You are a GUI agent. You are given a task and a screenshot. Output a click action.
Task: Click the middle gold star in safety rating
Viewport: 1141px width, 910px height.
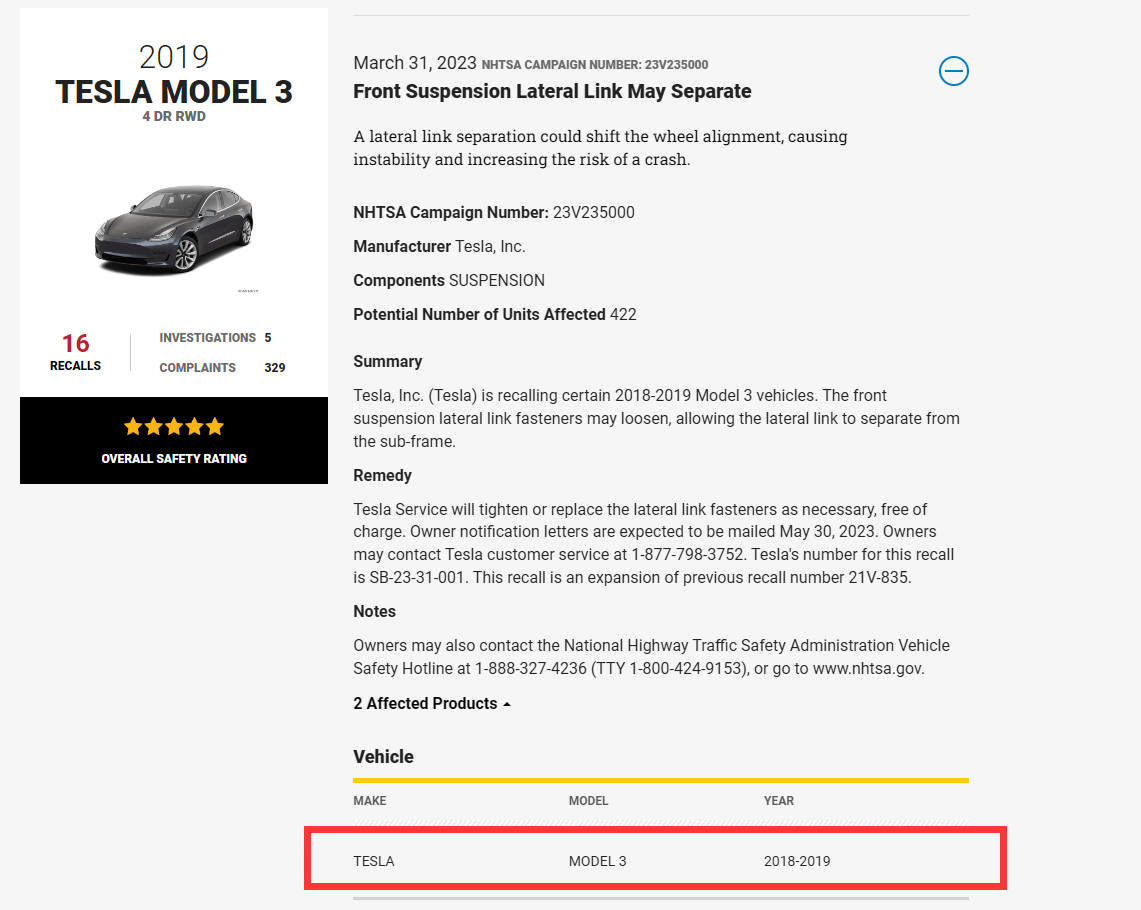174,427
